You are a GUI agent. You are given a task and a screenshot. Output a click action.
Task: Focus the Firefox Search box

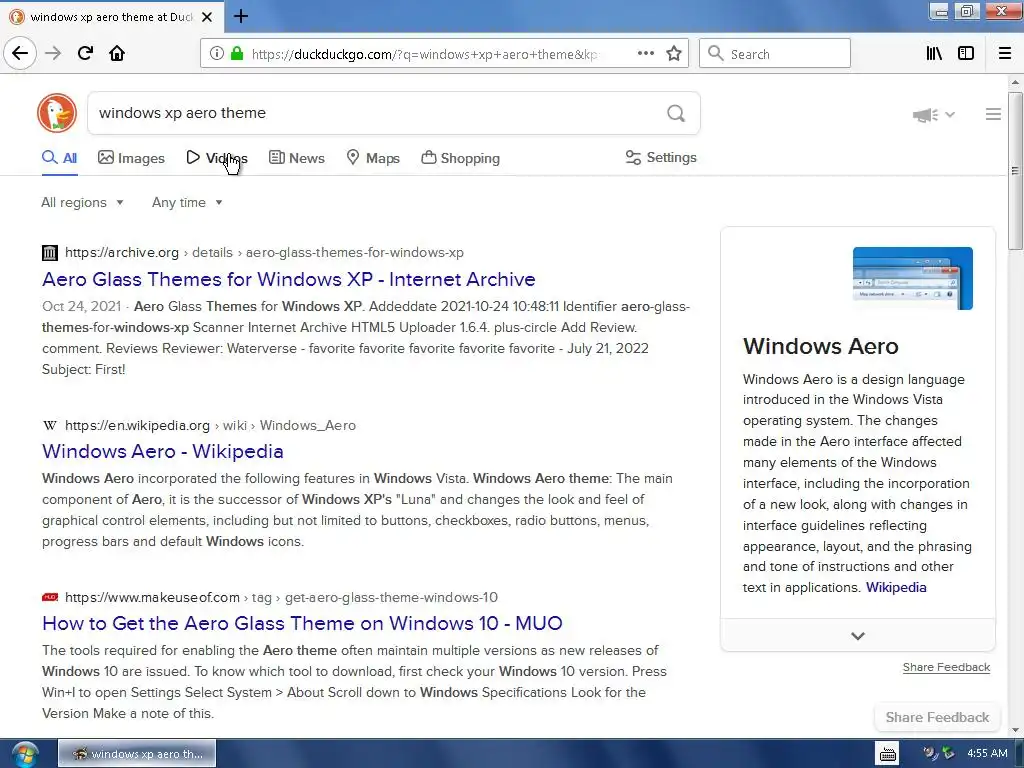click(775, 54)
